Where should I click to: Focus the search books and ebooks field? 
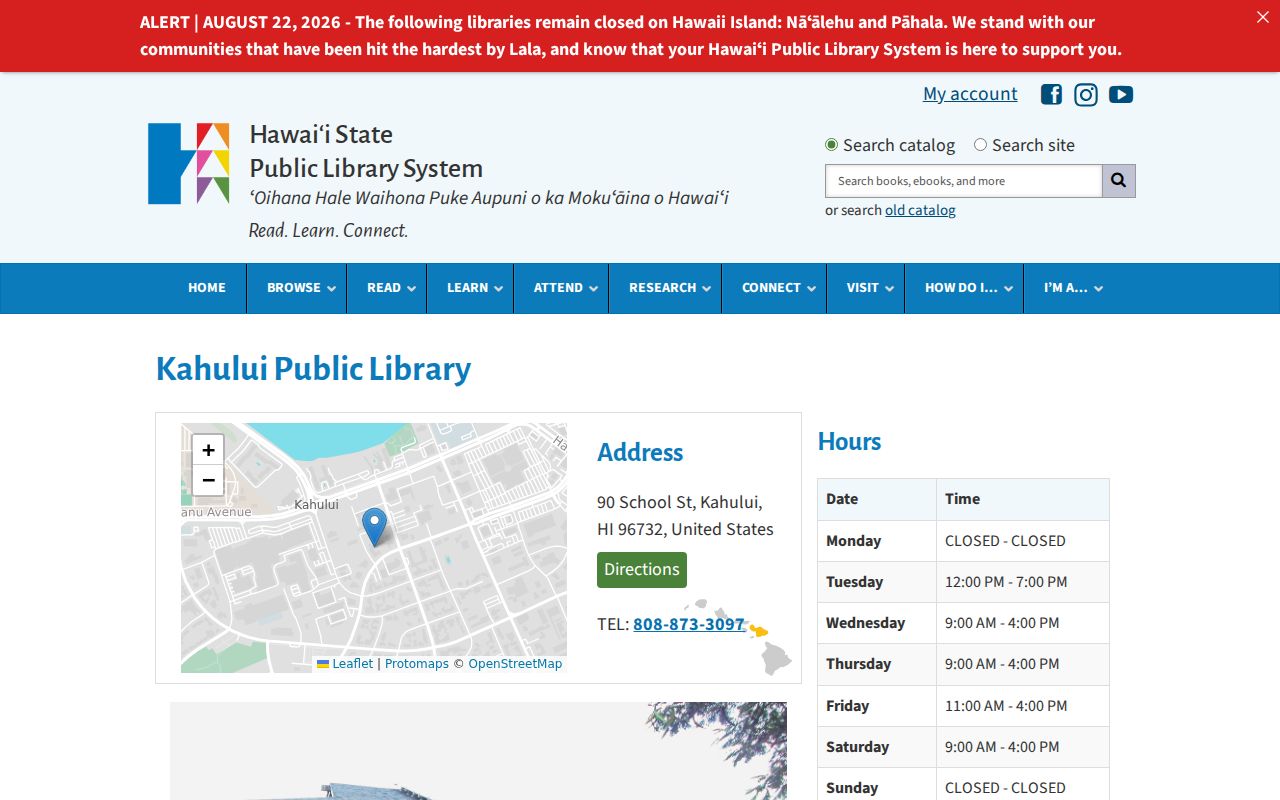(963, 181)
